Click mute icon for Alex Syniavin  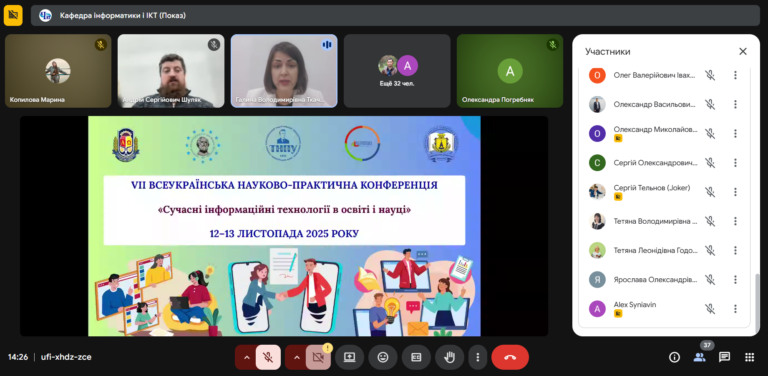pyautogui.click(x=710, y=309)
